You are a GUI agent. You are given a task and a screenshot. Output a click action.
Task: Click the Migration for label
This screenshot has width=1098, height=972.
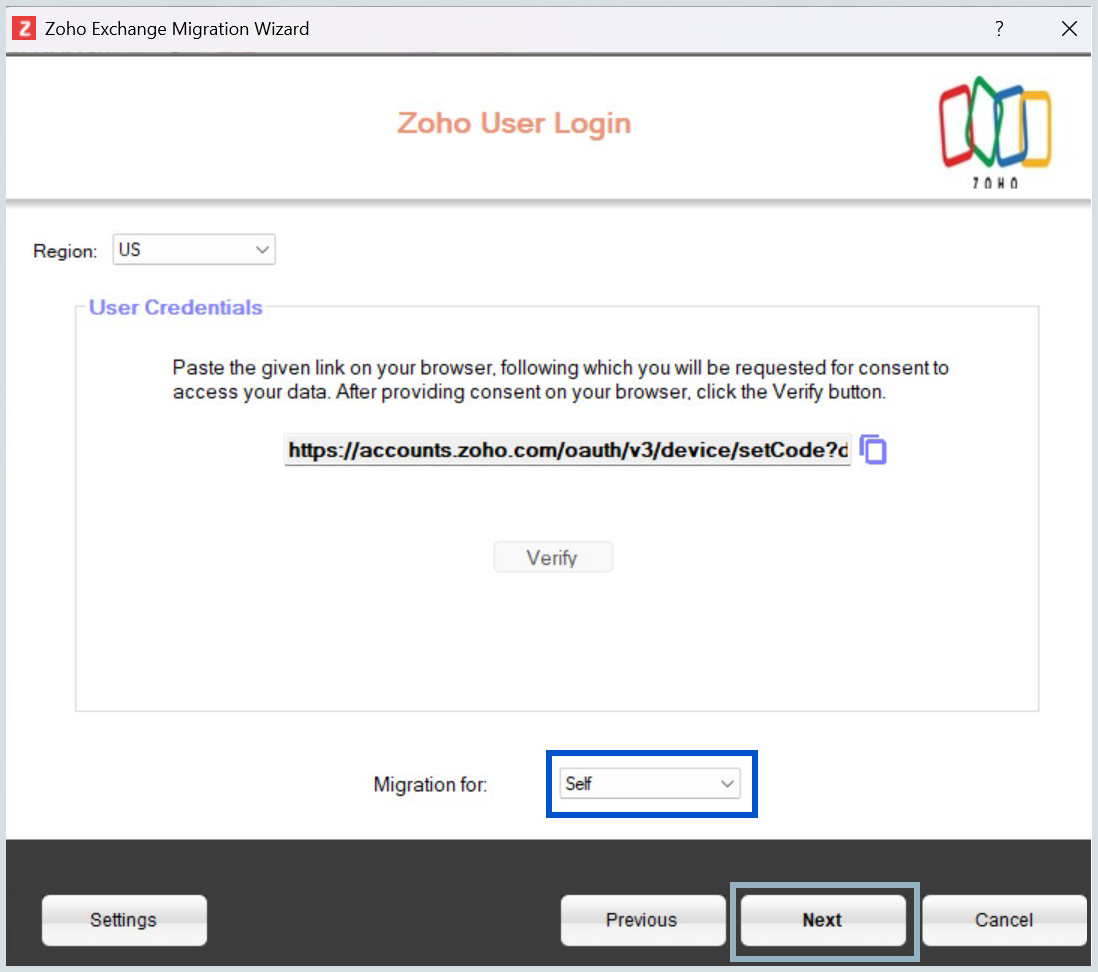430,784
